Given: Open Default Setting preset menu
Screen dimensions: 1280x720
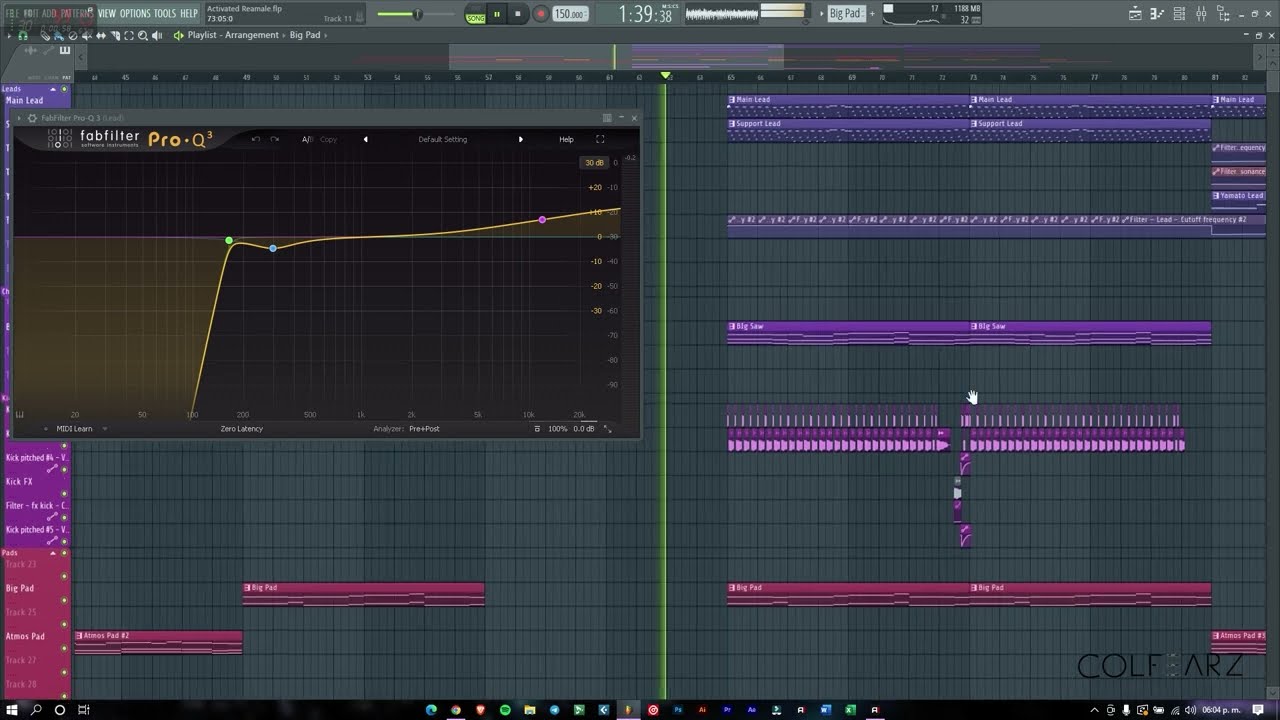Looking at the screenshot, I should [443, 140].
